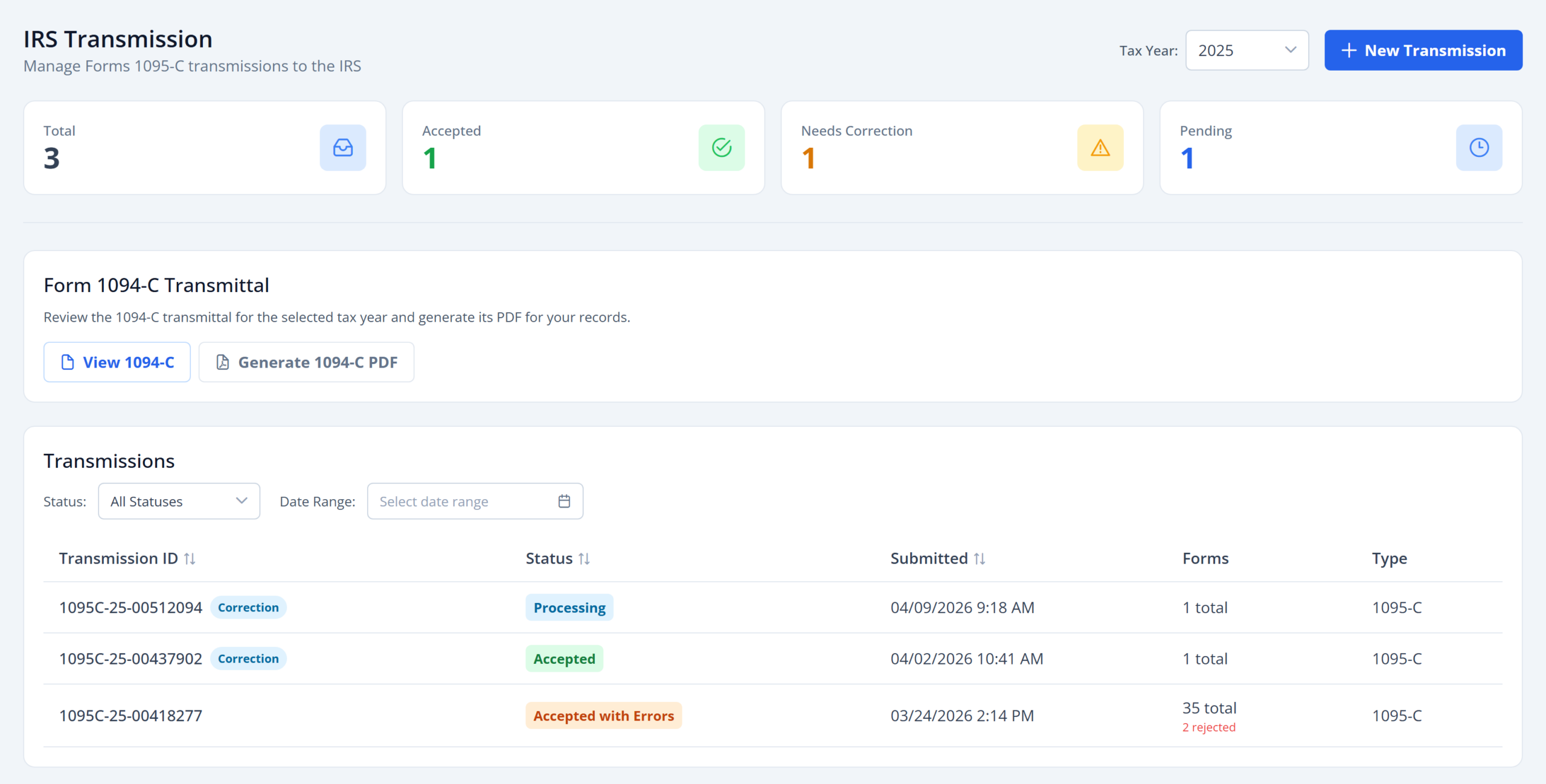Open the Tax Year 2025 dropdown
Image resolution: width=1546 pixels, height=784 pixels.
pos(1247,50)
